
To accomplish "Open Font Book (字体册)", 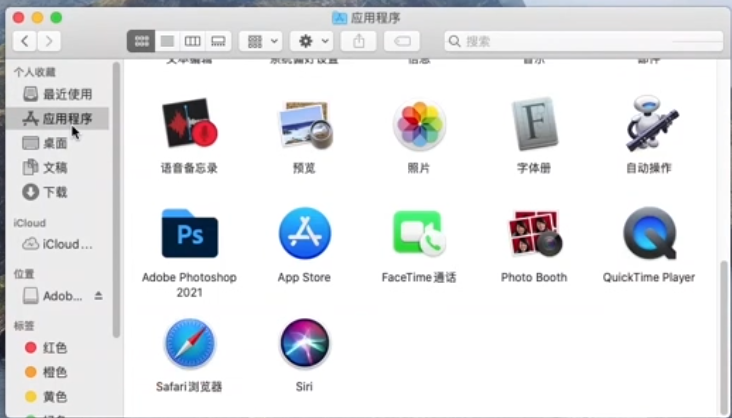I will click(534, 124).
